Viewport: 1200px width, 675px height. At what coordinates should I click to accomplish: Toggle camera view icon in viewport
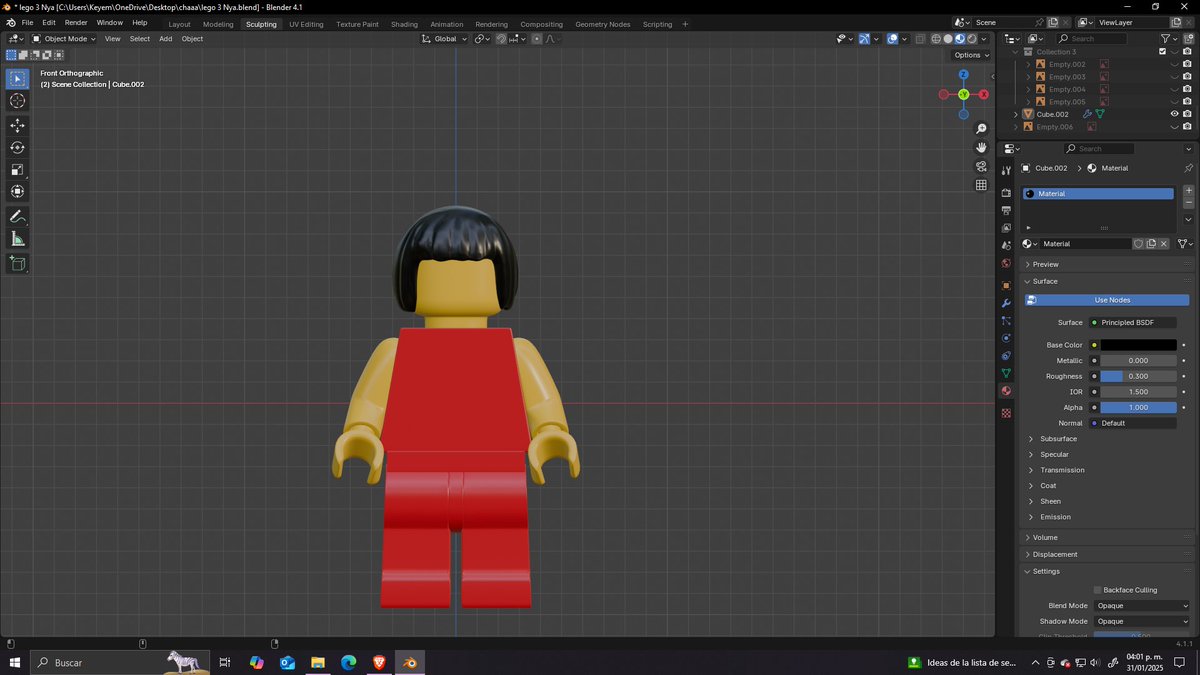click(x=982, y=166)
